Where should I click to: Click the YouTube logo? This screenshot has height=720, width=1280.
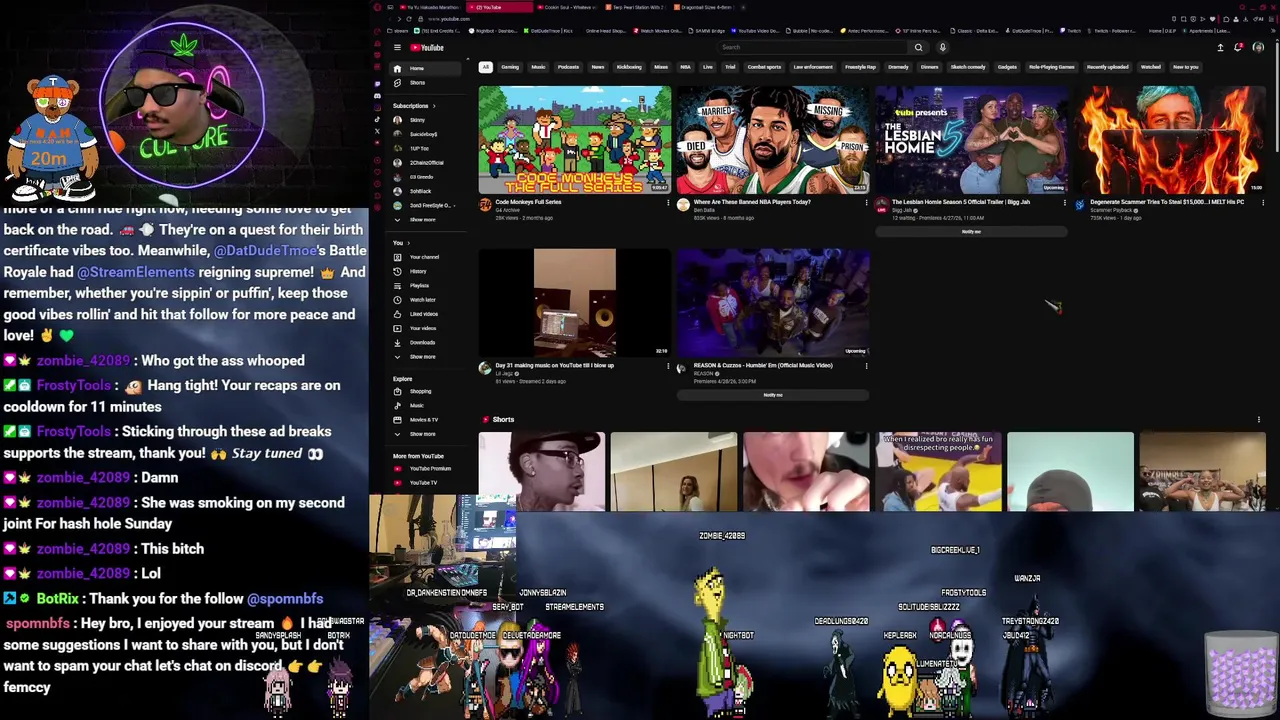click(428, 47)
